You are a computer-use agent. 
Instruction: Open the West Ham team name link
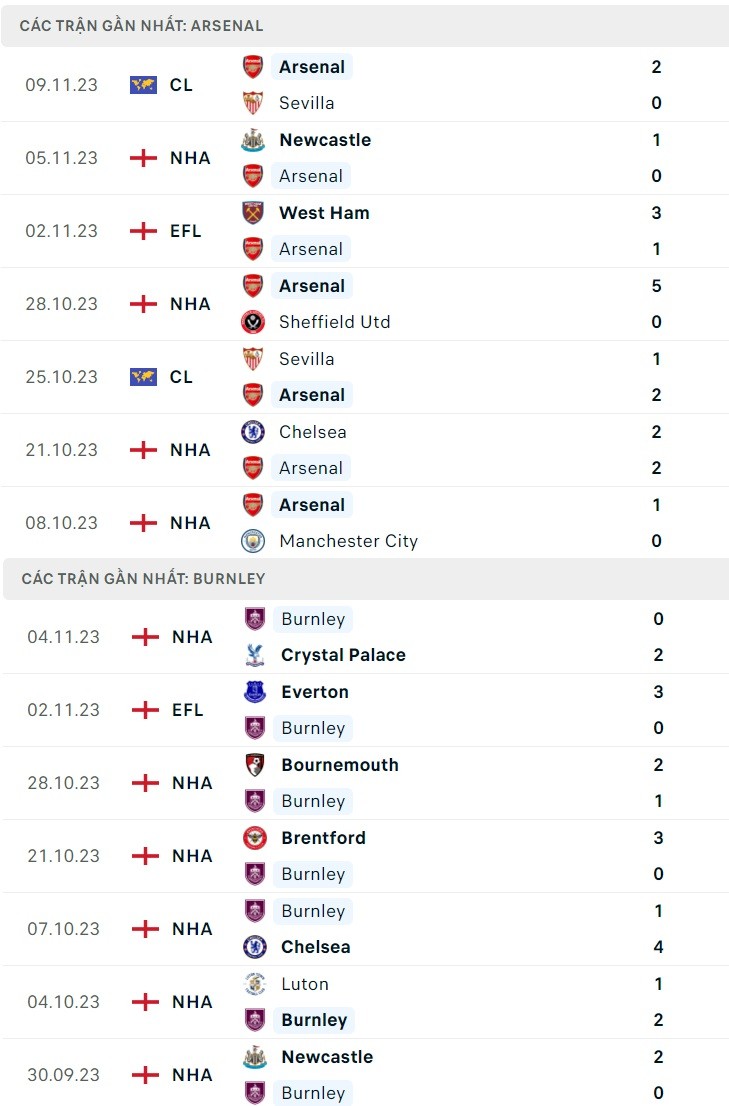tap(324, 213)
